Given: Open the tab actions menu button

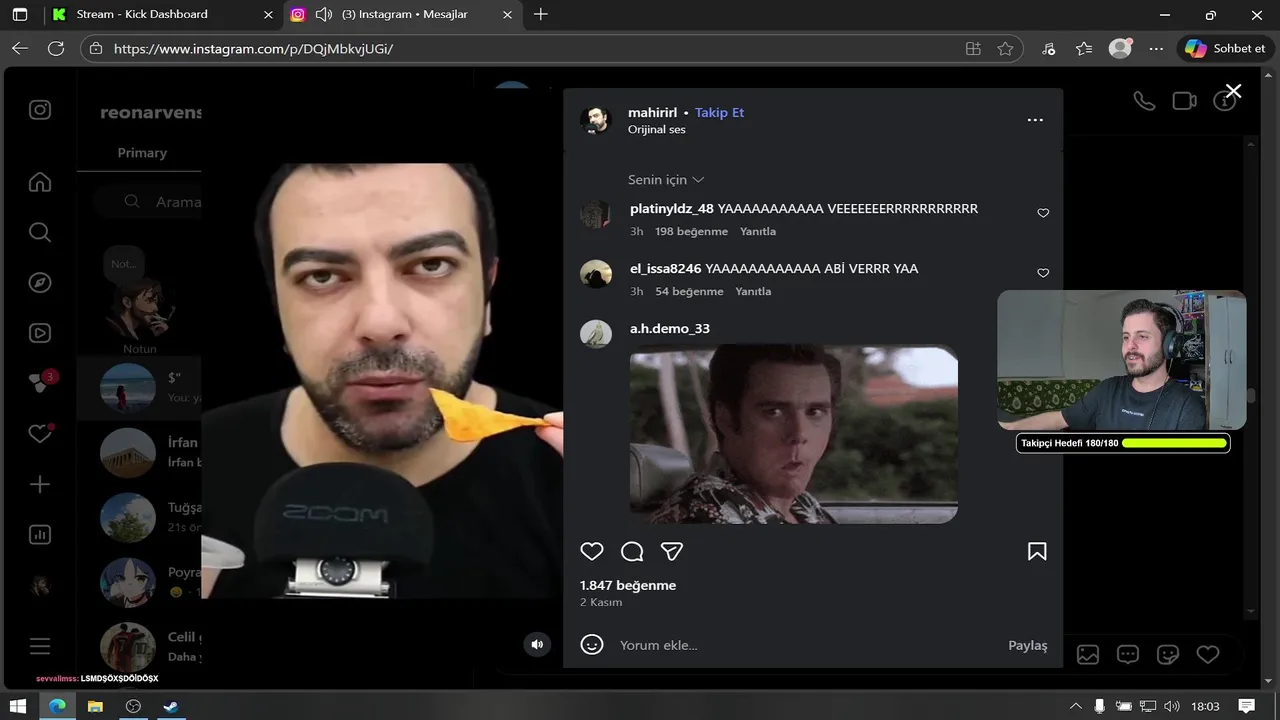Looking at the screenshot, I should [x=20, y=14].
